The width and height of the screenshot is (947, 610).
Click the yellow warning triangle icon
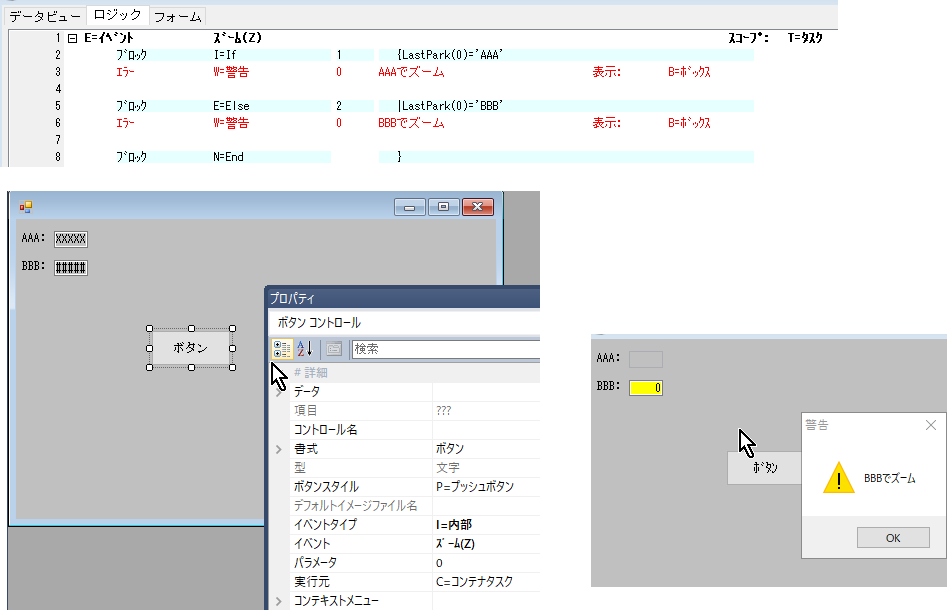click(838, 479)
